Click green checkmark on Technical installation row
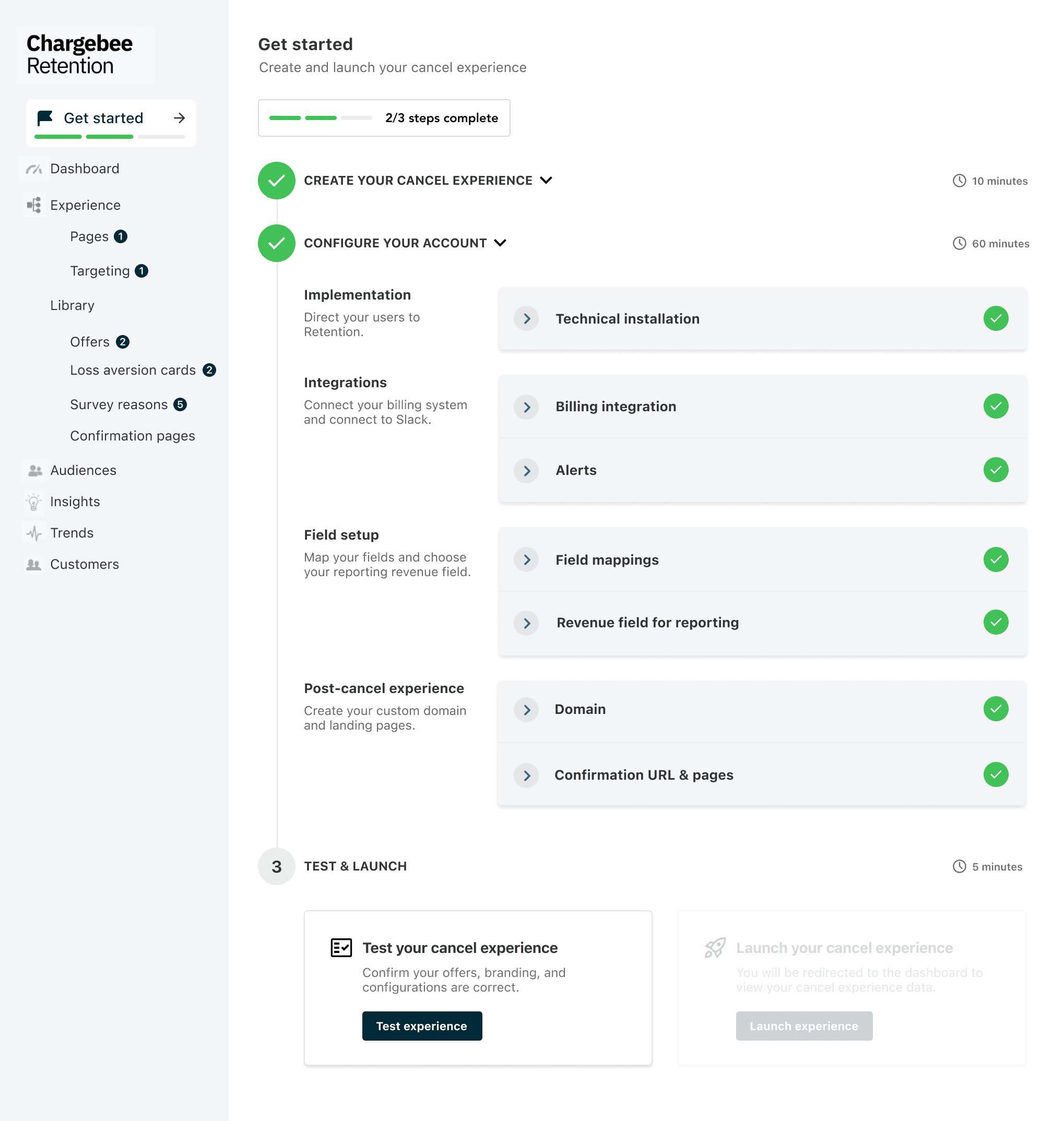Image resolution: width=1064 pixels, height=1121 pixels. 996,319
